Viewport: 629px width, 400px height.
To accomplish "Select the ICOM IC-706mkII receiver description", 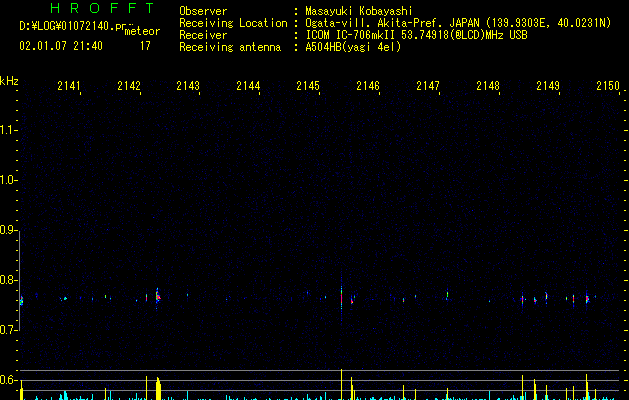I will [x=416, y=35].
